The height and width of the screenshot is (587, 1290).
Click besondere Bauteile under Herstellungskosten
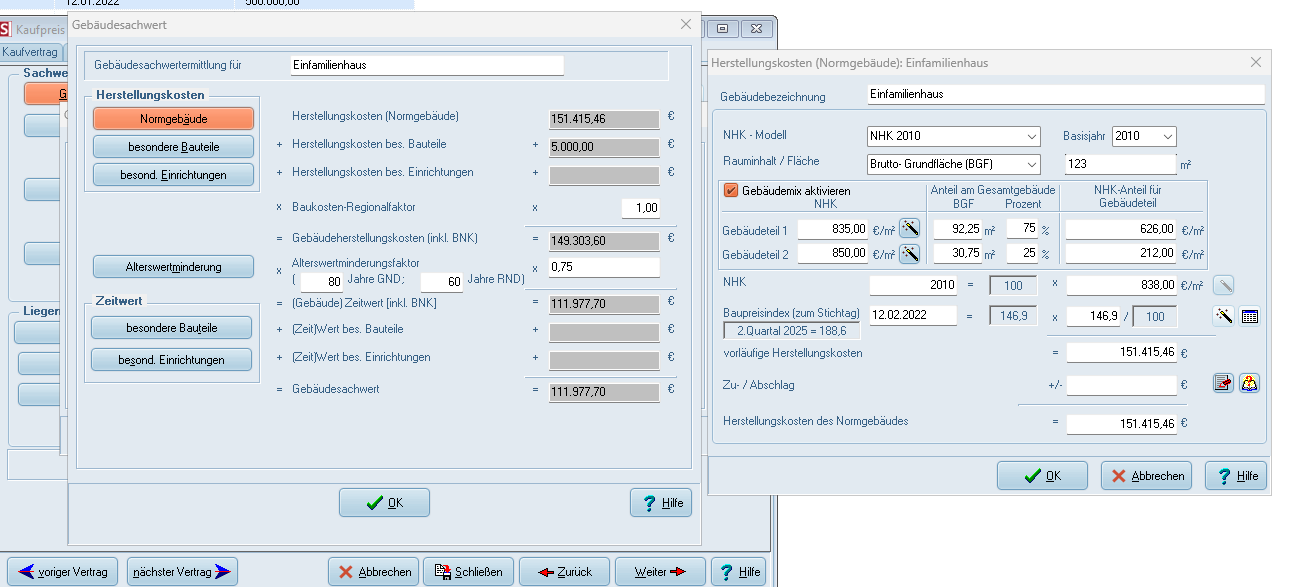pyautogui.click(x=173, y=146)
